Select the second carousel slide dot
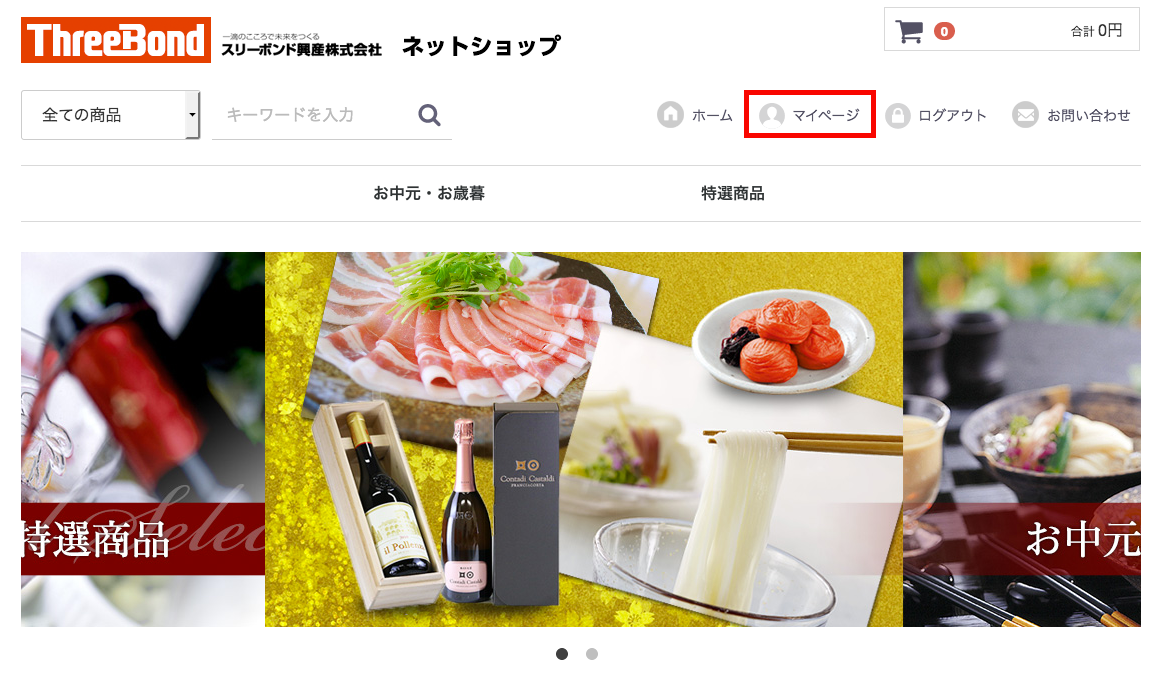This screenshot has width=1167, height=678. point(592,653)
